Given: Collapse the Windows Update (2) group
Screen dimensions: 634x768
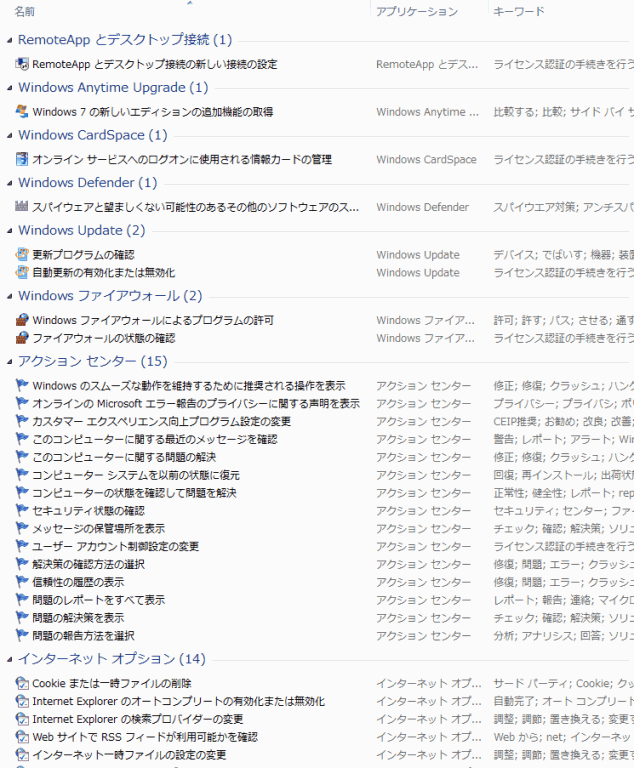Looking at the screenshot, I should click(x=9, y=230).
